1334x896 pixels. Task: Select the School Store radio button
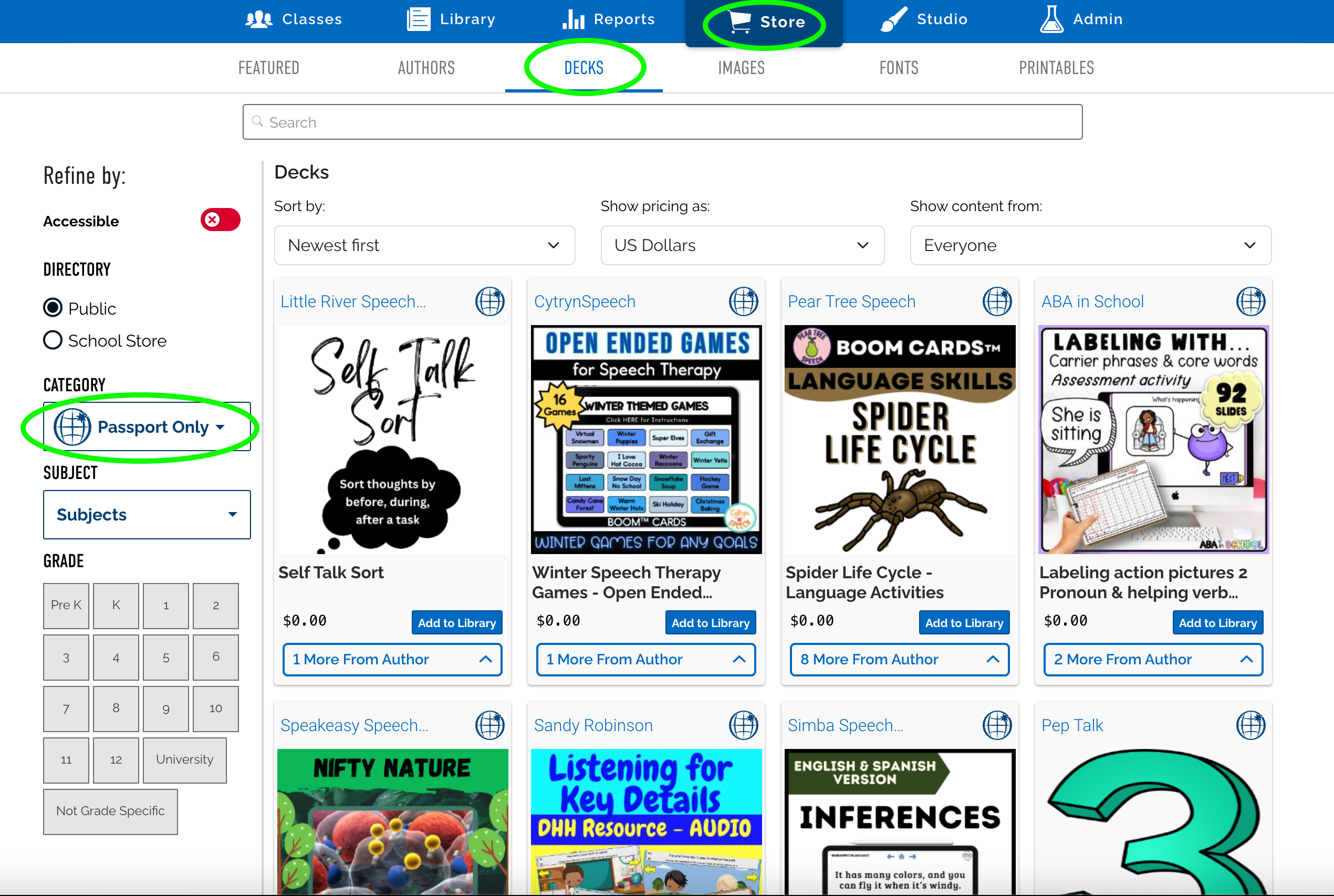pyautogui.click(x=53, y=340)
